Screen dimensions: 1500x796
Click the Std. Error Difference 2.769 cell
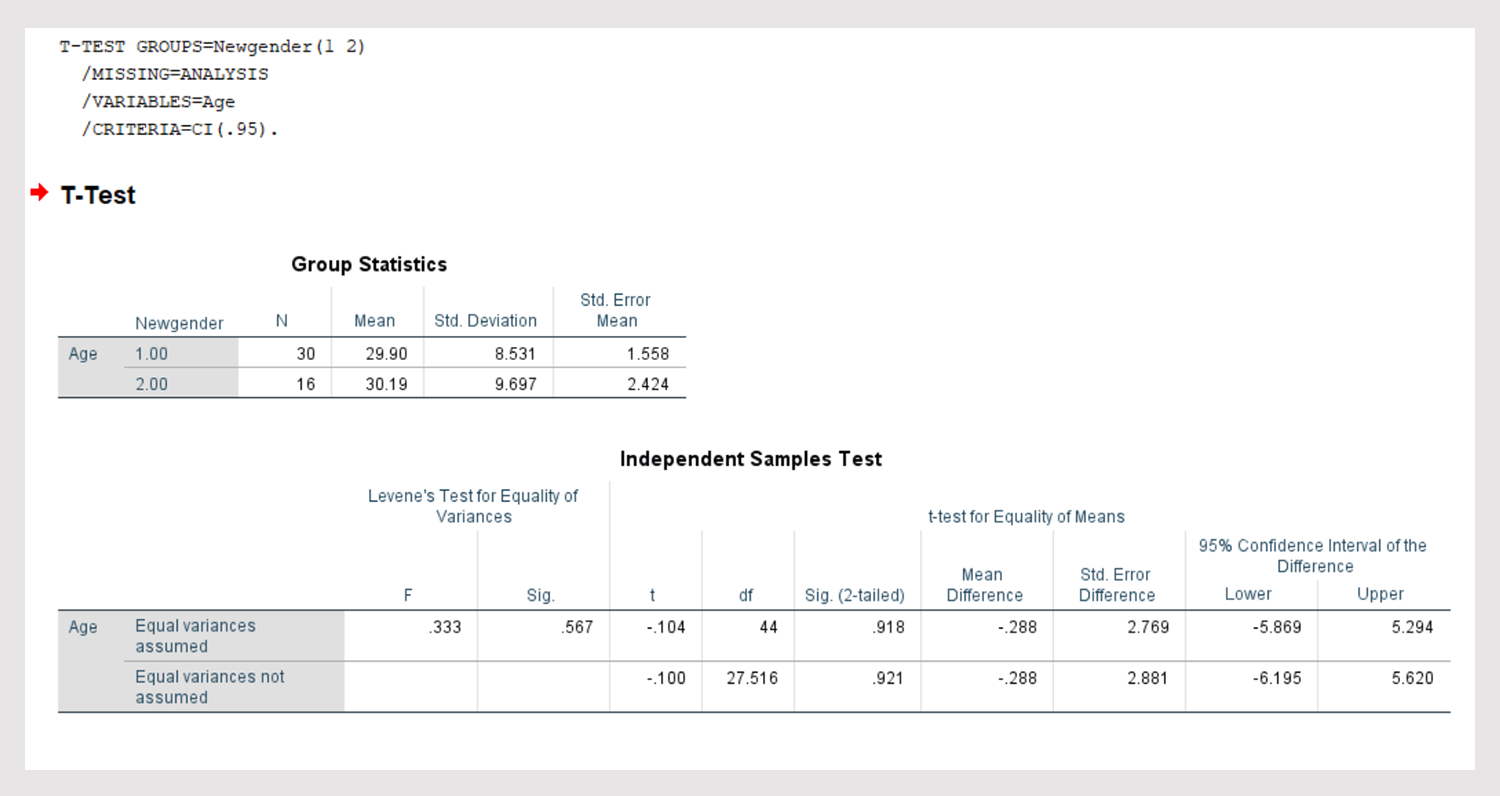click(1148, 627)
